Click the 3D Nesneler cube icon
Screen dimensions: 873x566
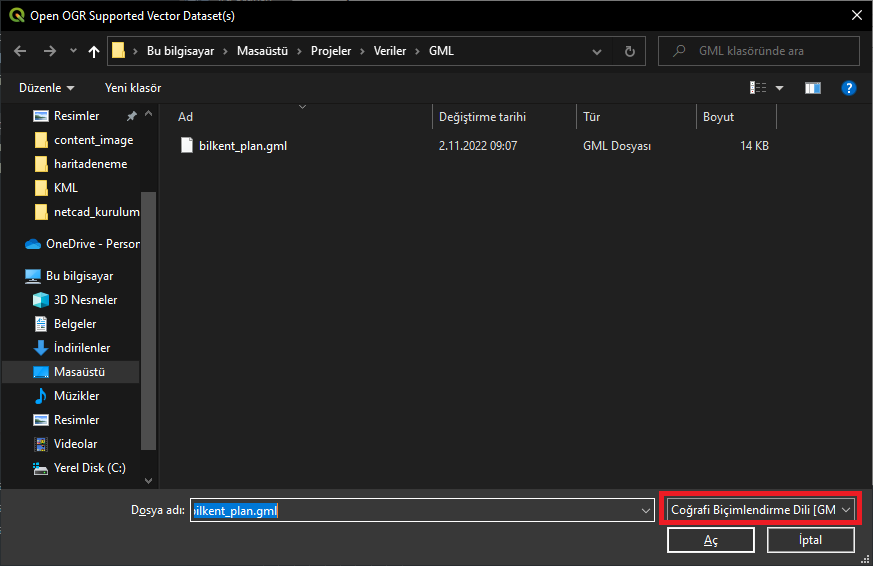click(41, 300)
